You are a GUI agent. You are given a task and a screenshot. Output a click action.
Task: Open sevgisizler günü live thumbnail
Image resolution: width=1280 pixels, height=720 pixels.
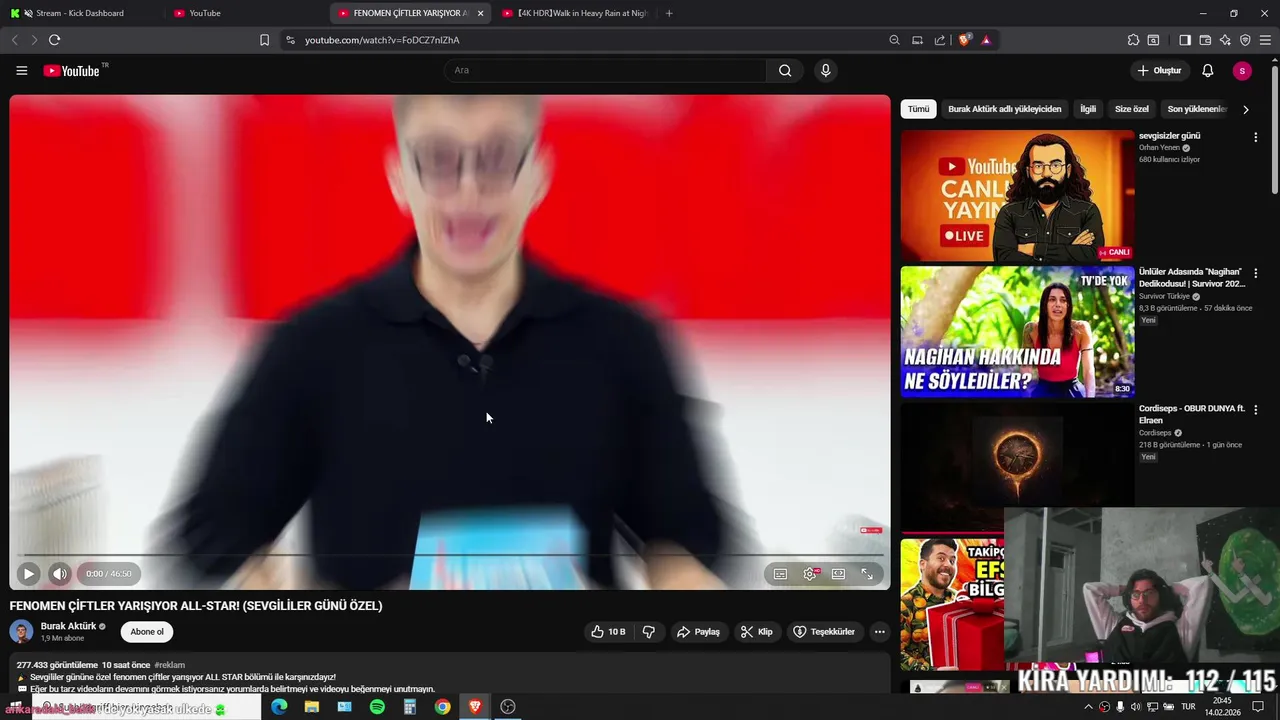tap(1017, 196)
